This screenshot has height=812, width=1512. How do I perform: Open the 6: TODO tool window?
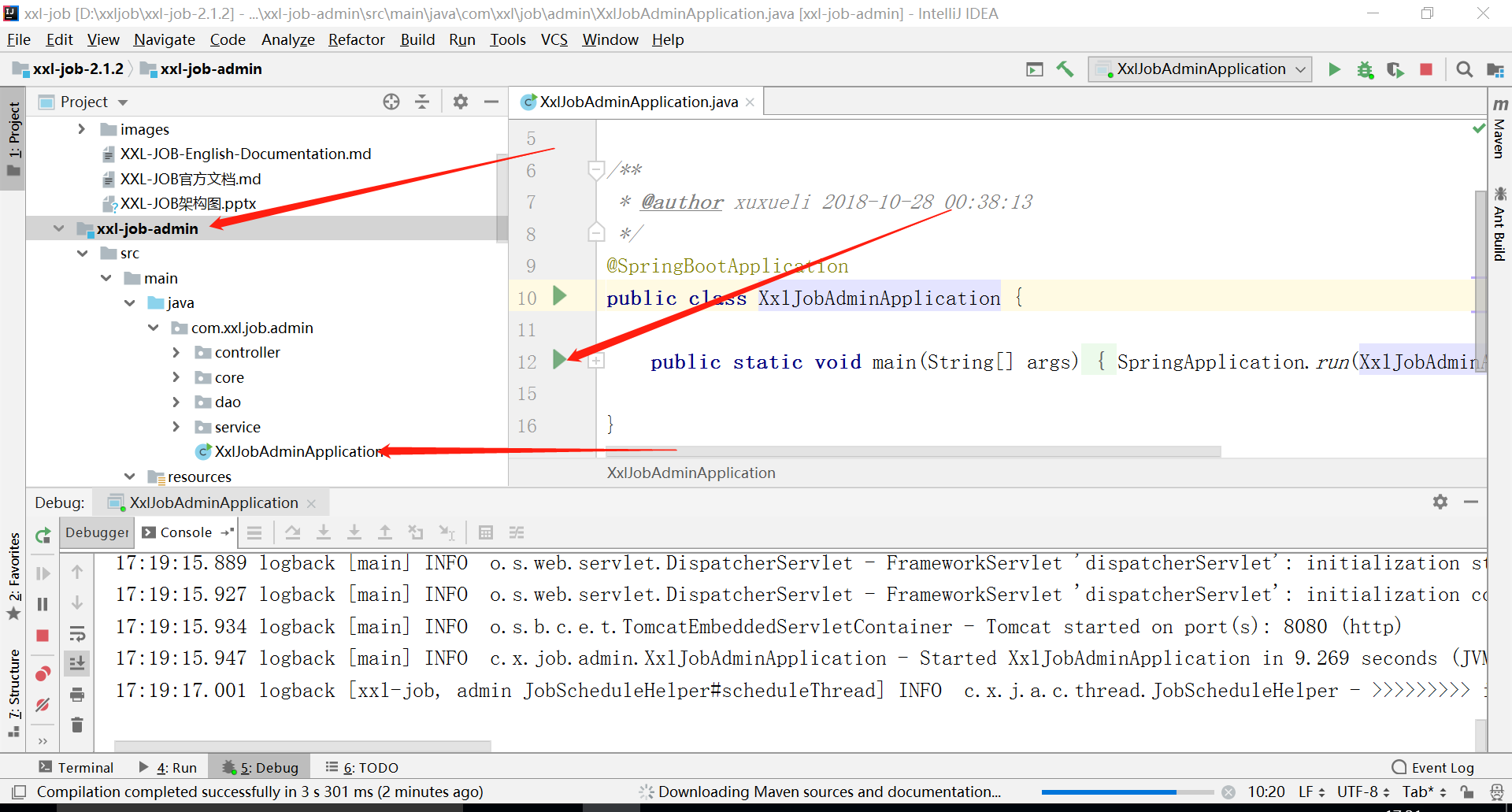click(361, 767)
